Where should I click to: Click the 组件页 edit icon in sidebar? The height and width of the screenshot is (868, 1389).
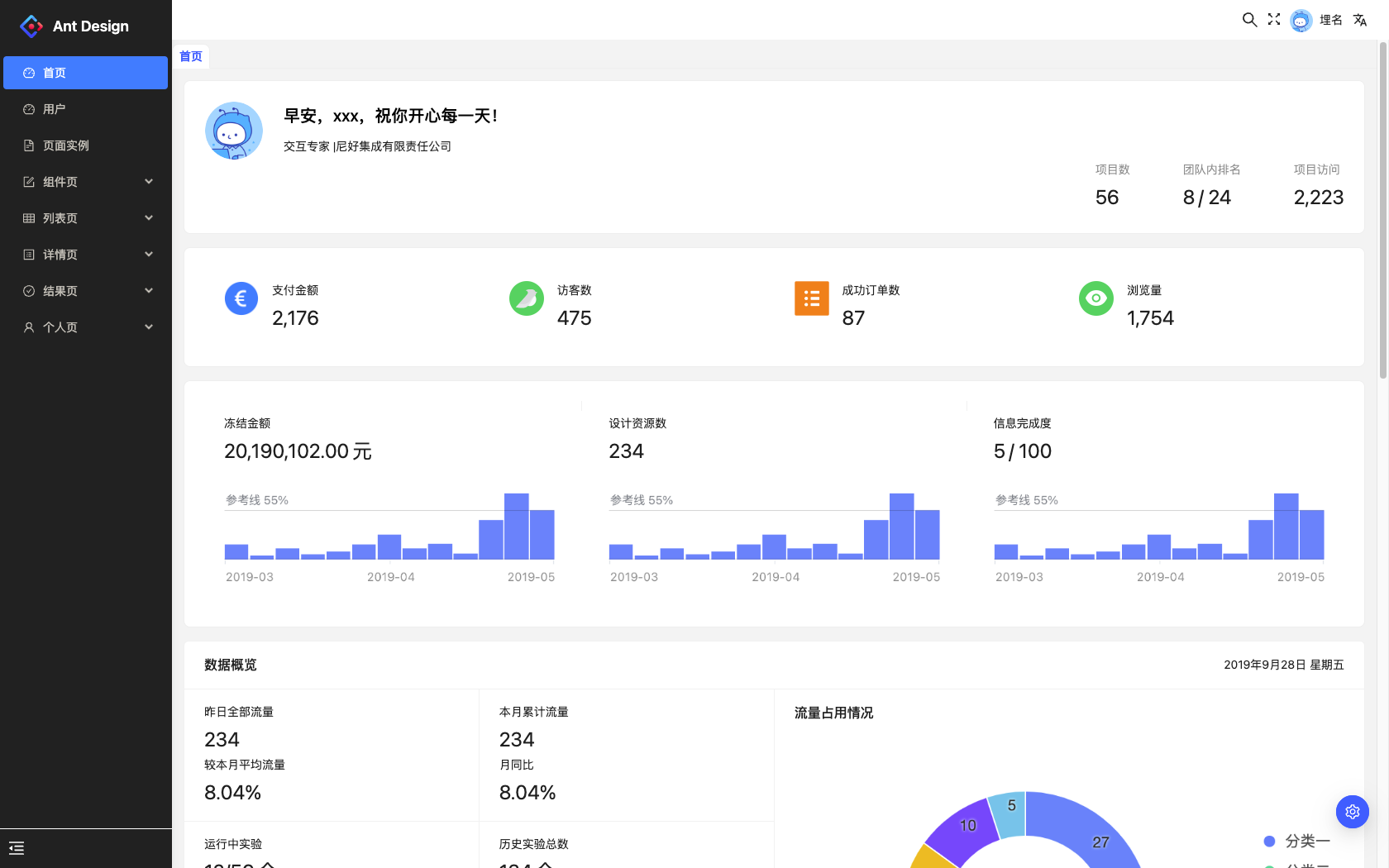[29, 182]
